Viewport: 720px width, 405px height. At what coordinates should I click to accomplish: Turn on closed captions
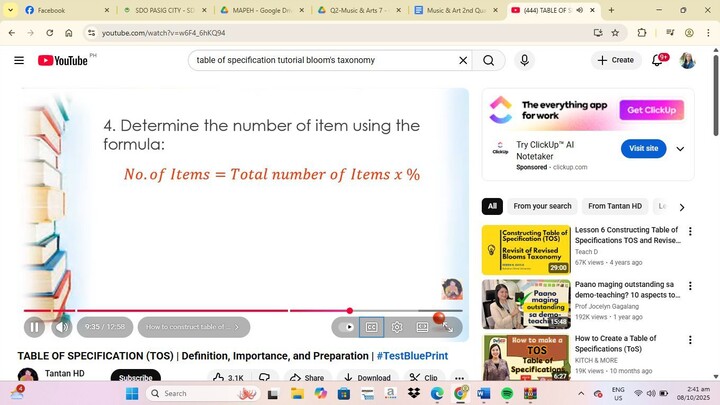coord(371,327)
